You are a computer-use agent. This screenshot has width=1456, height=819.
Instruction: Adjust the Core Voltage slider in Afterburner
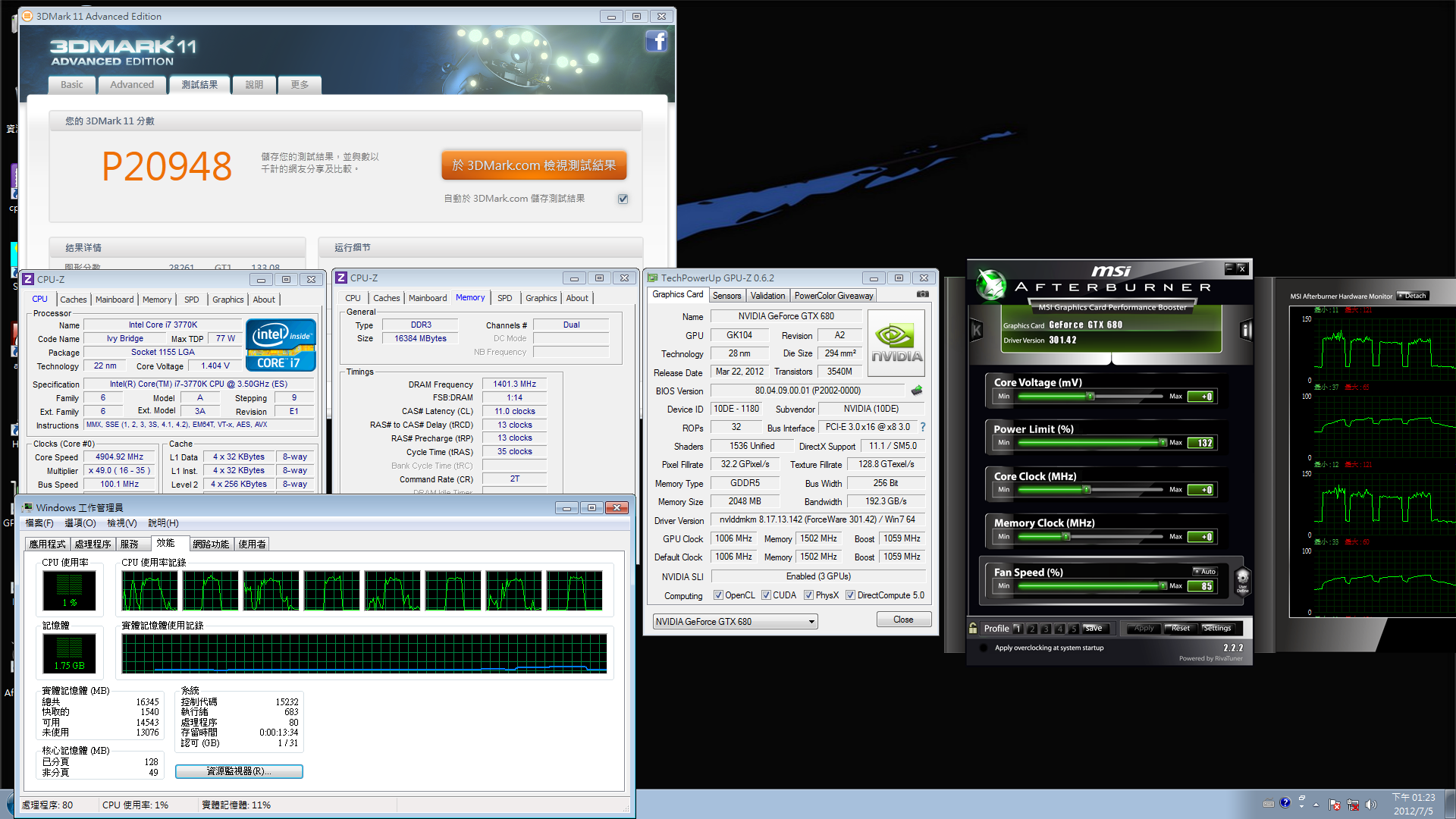(1090, 396)
